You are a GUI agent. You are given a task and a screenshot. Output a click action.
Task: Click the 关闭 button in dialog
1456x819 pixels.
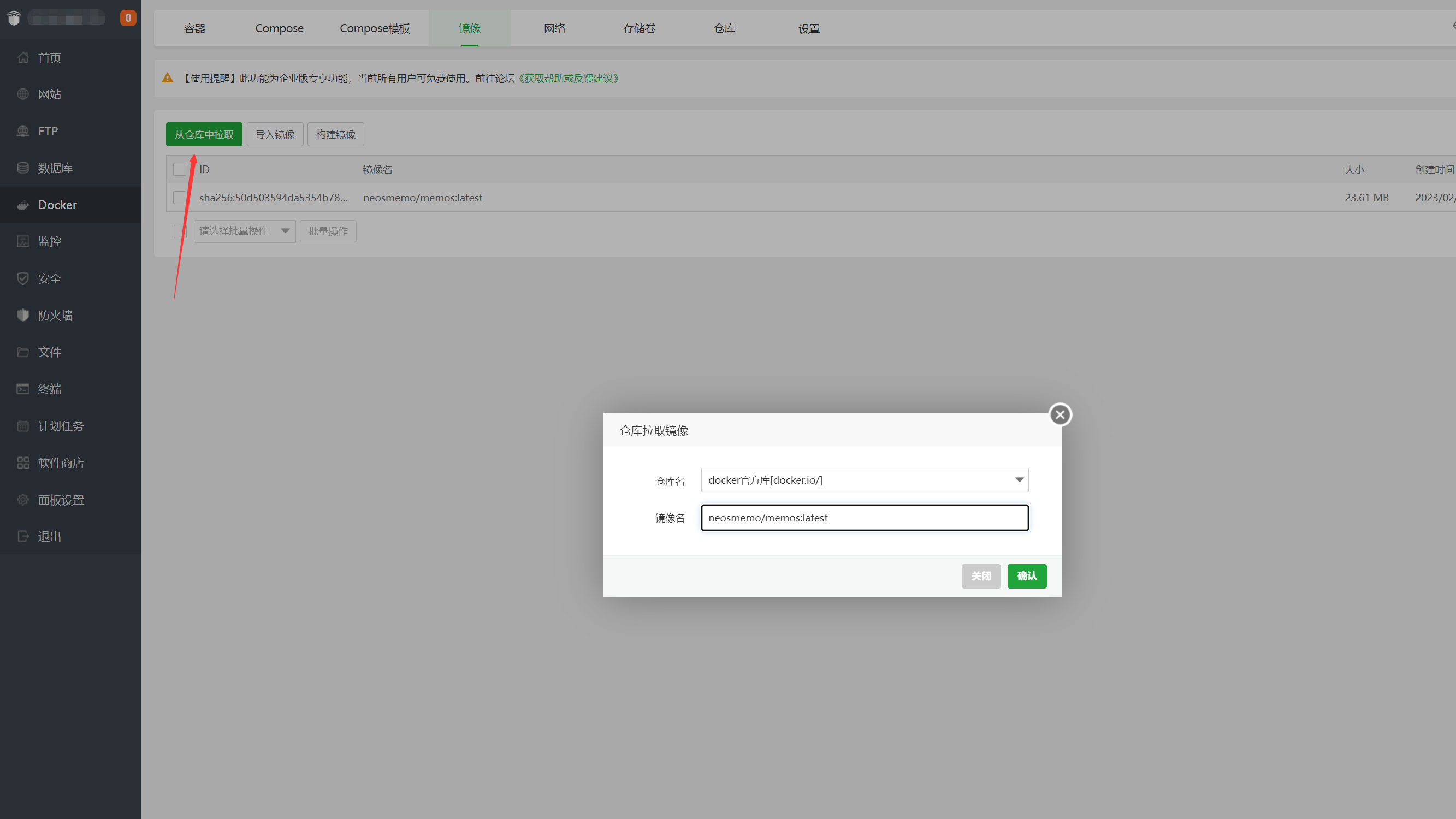[x=981, y=576]
